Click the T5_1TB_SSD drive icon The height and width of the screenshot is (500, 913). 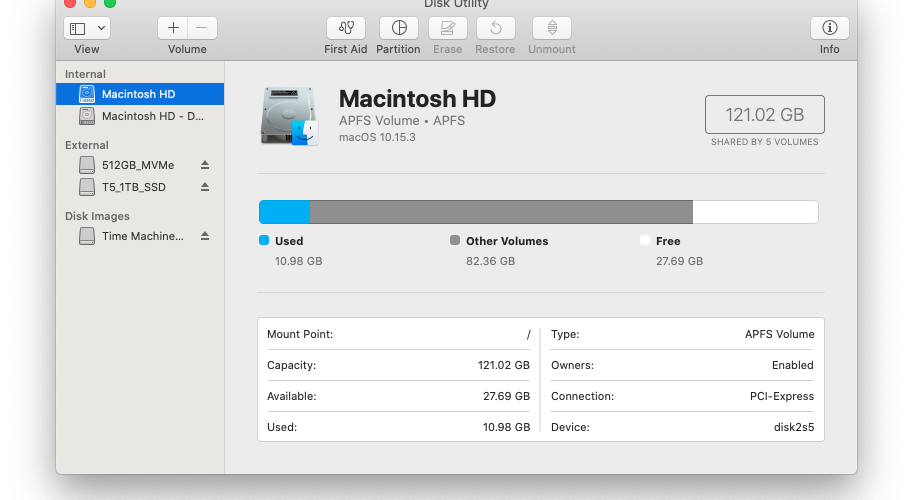click(x=87, y=187)
